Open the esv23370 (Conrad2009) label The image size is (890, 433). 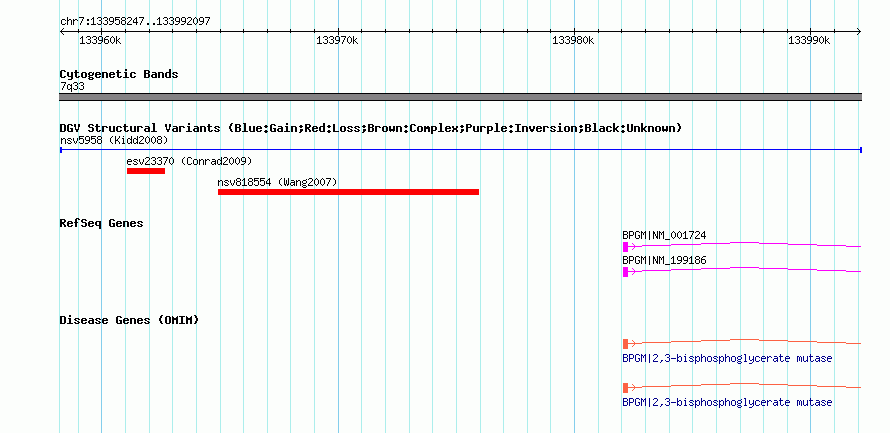click(x=189, y=161)
